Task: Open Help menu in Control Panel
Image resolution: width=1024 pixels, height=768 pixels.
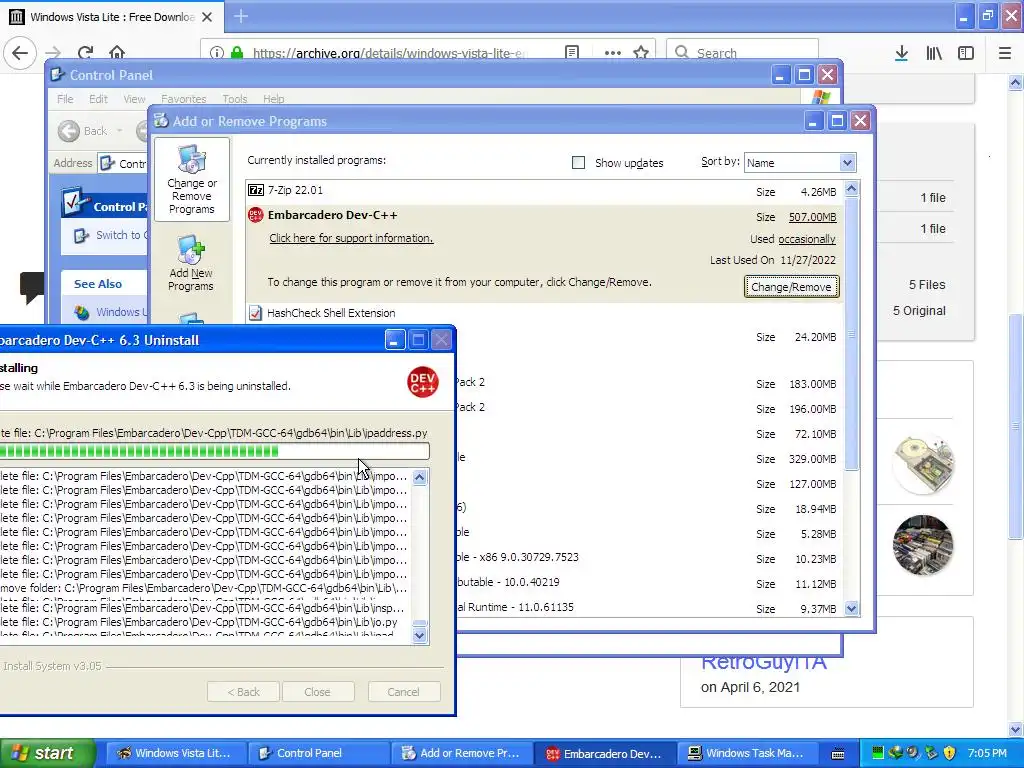Action: pyautogui.click(x=274, y=99)
